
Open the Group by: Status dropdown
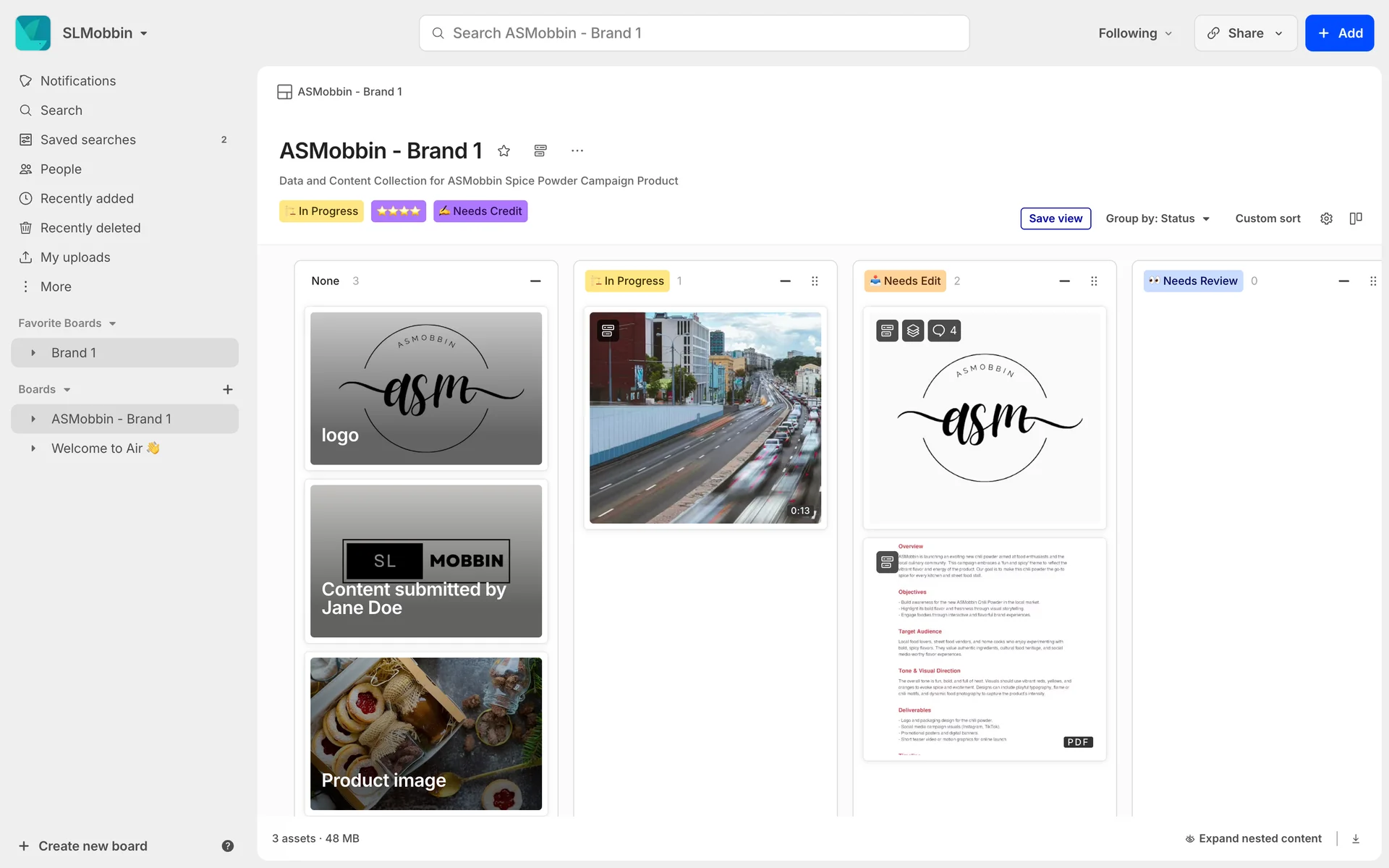(1157, 218)
